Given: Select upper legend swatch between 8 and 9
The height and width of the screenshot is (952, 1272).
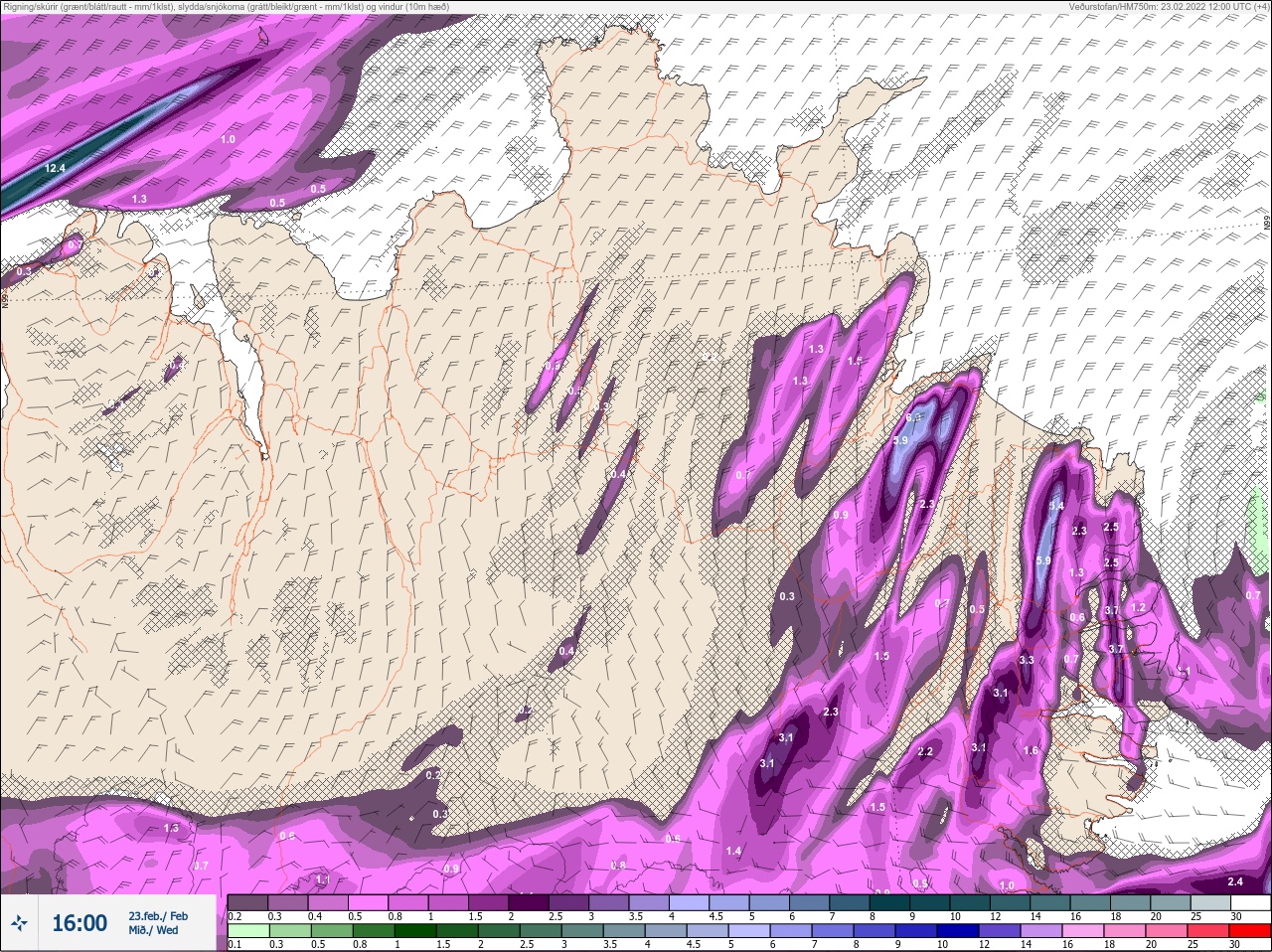Looking at the screenshot, I should click(x=889, y=902).
